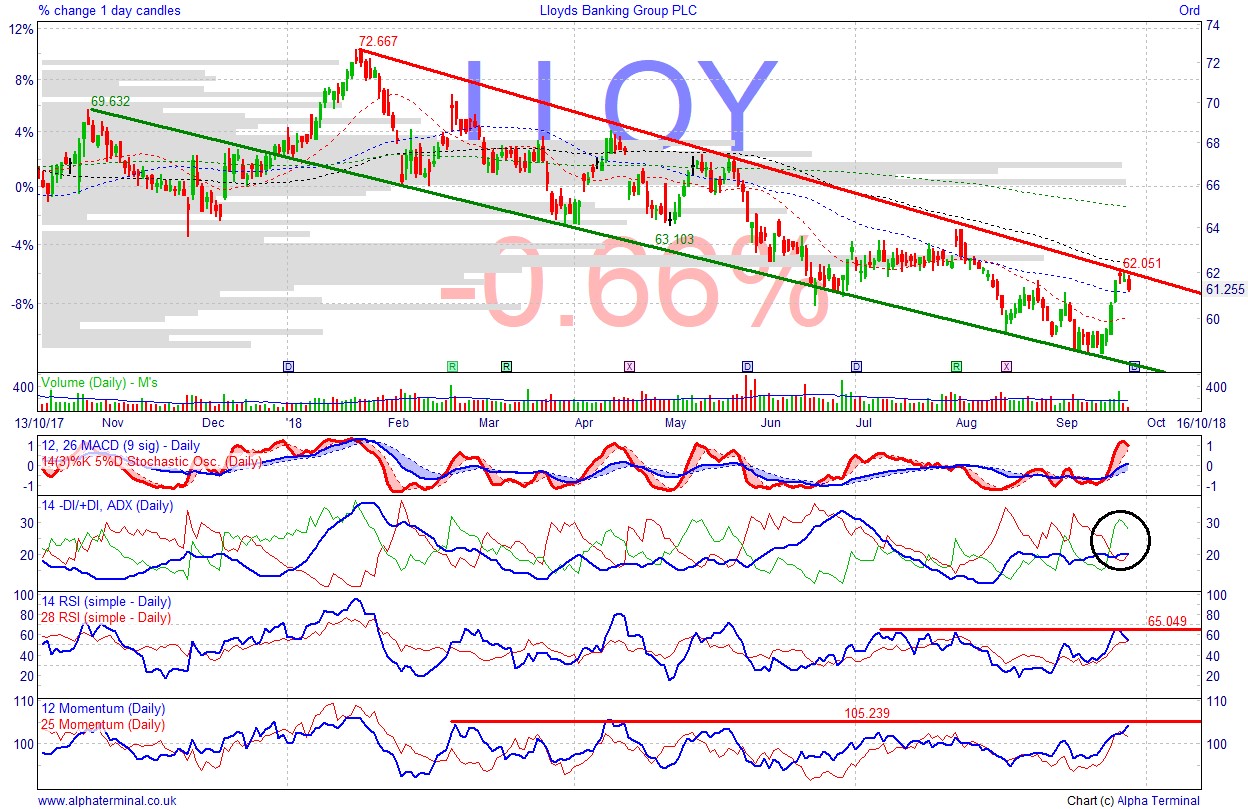Viewport: 1248px width, 809px height.
Task: Click the light green R marker in February
Action: [452, 367]
